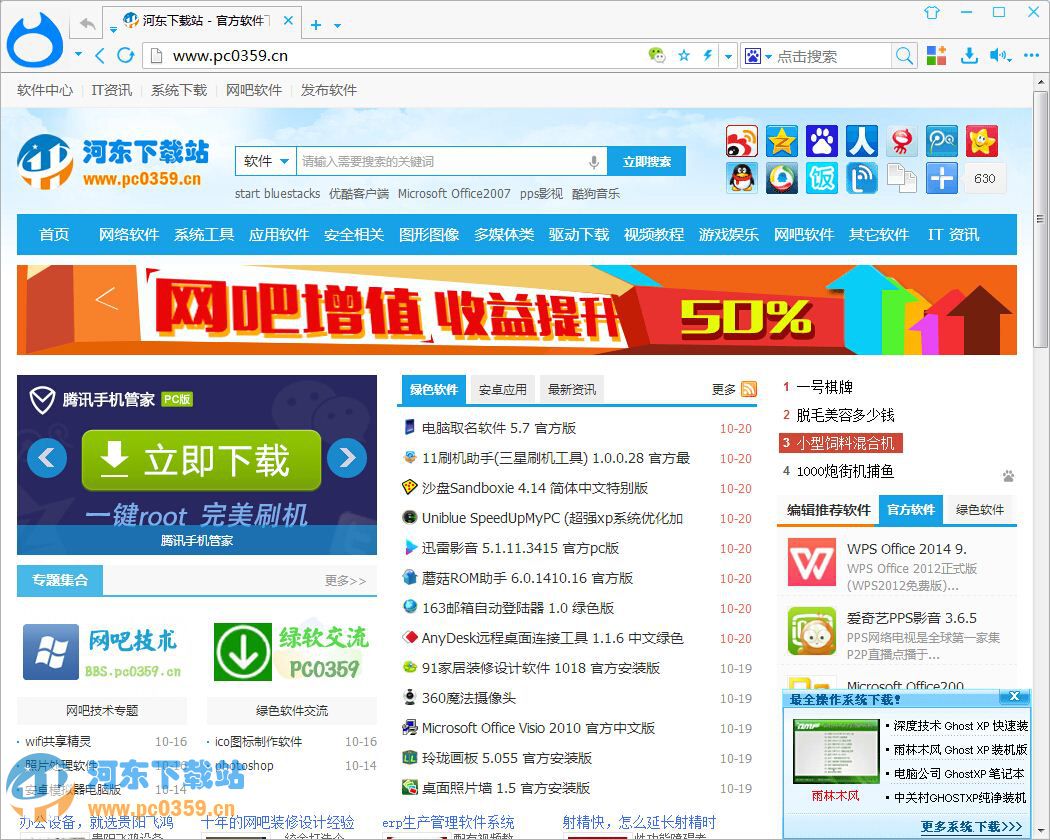Select the 官方软件 recommendation tab
The height and width of the screenshot is (840, 1050).
911,510
